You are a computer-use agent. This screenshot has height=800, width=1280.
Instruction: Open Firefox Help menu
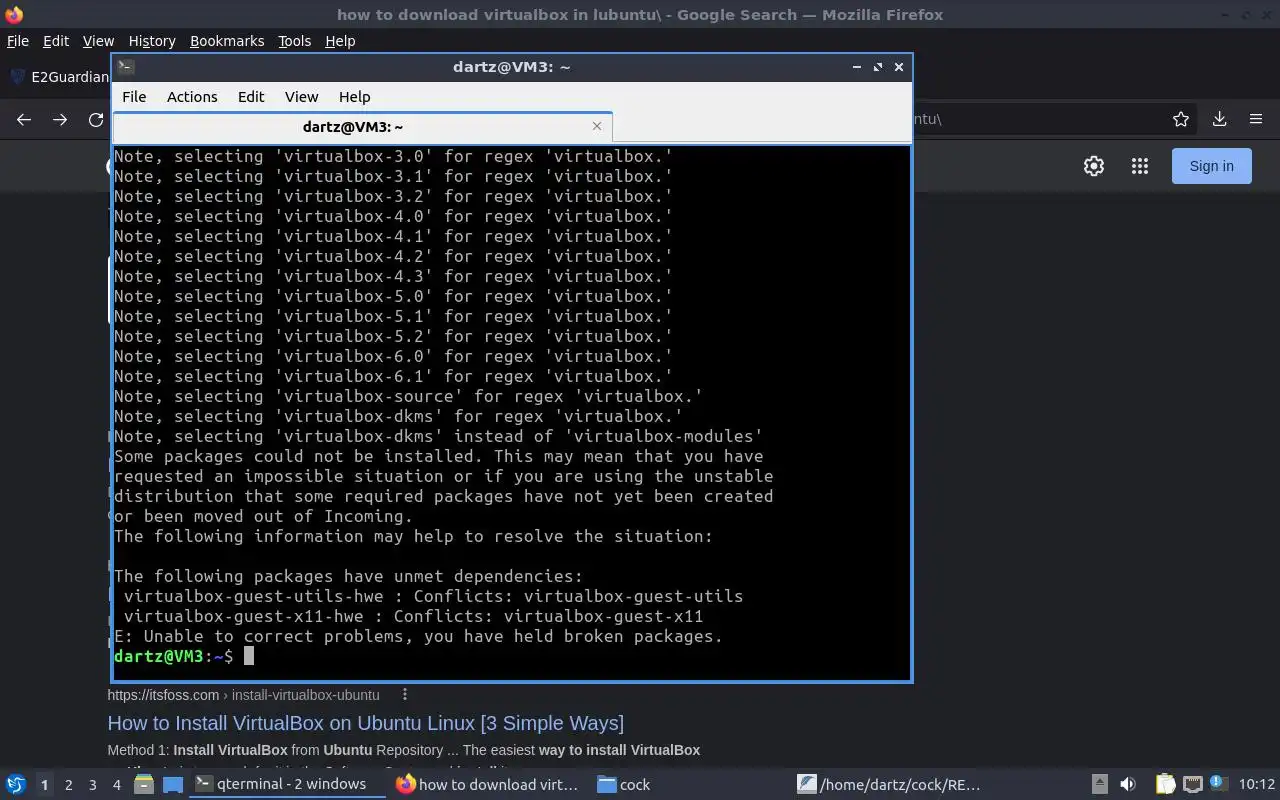(x=340, y=41)
